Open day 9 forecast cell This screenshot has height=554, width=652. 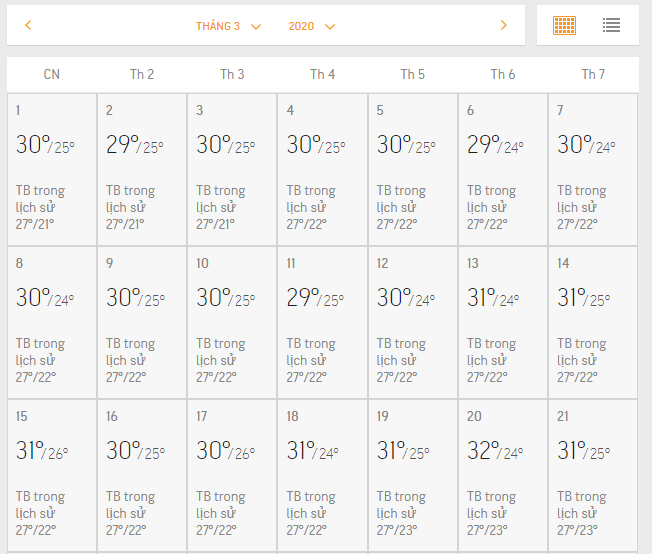point(142,322)
